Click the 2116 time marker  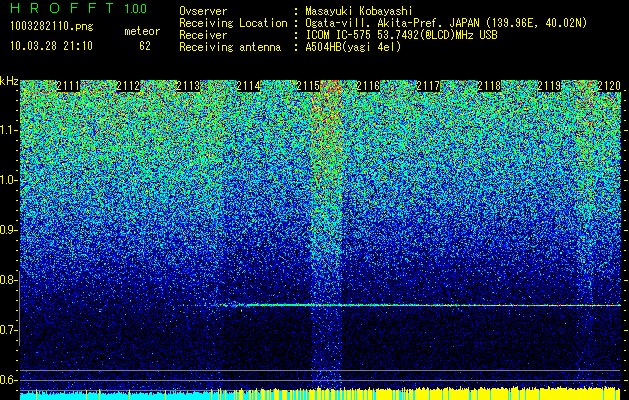point(368,86)
